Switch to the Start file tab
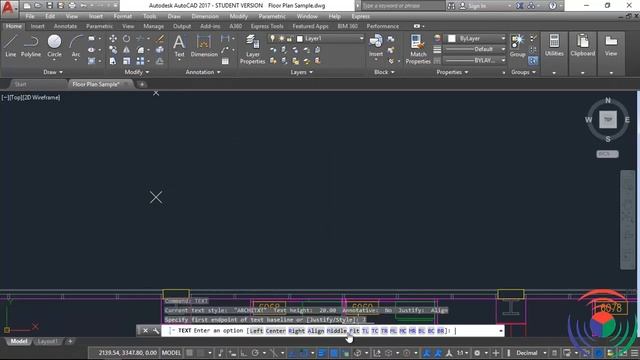The width and height of the screenshot is (640, 360). (20, 84)
